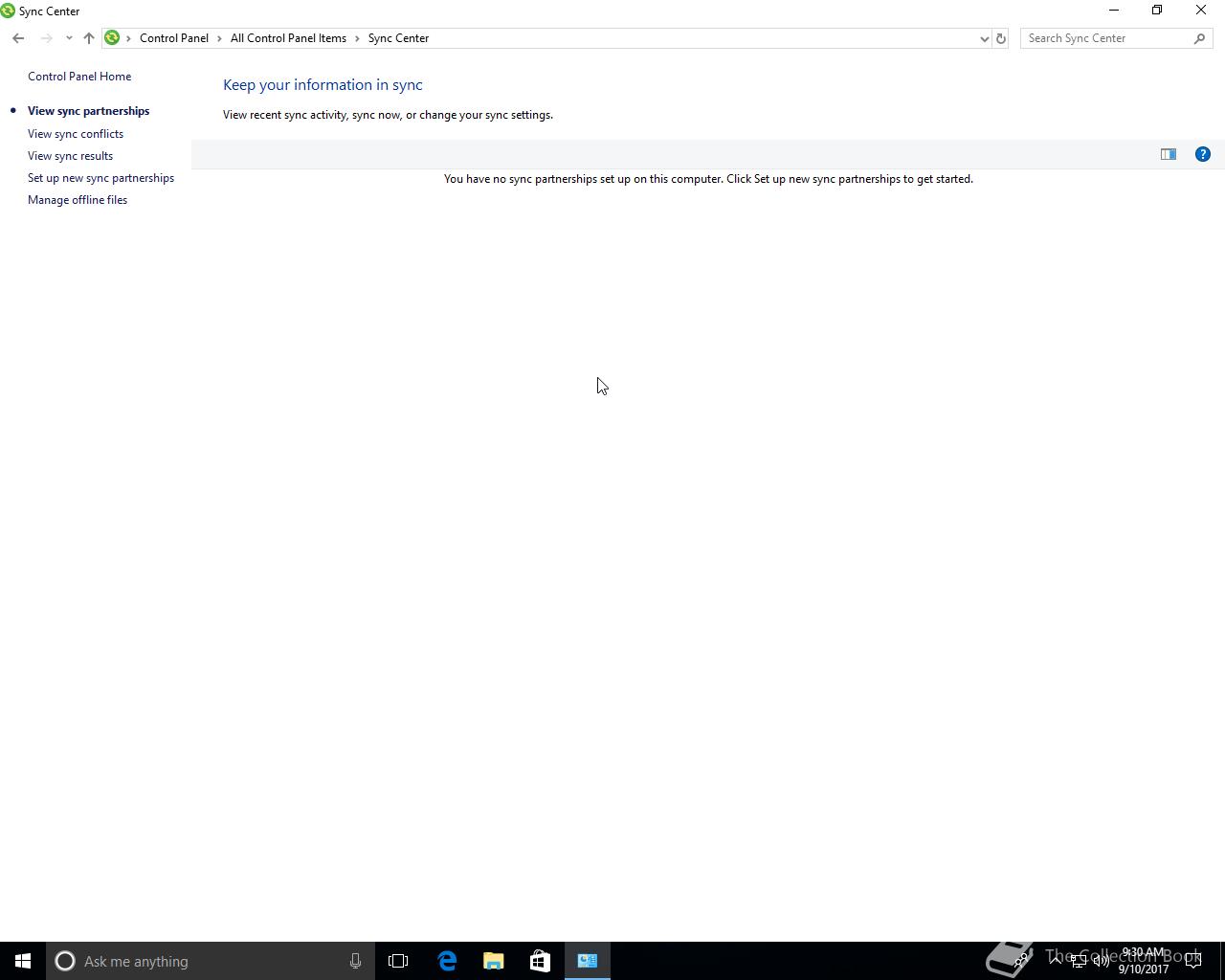Toggle the preview pane icon

[1169, 154]
